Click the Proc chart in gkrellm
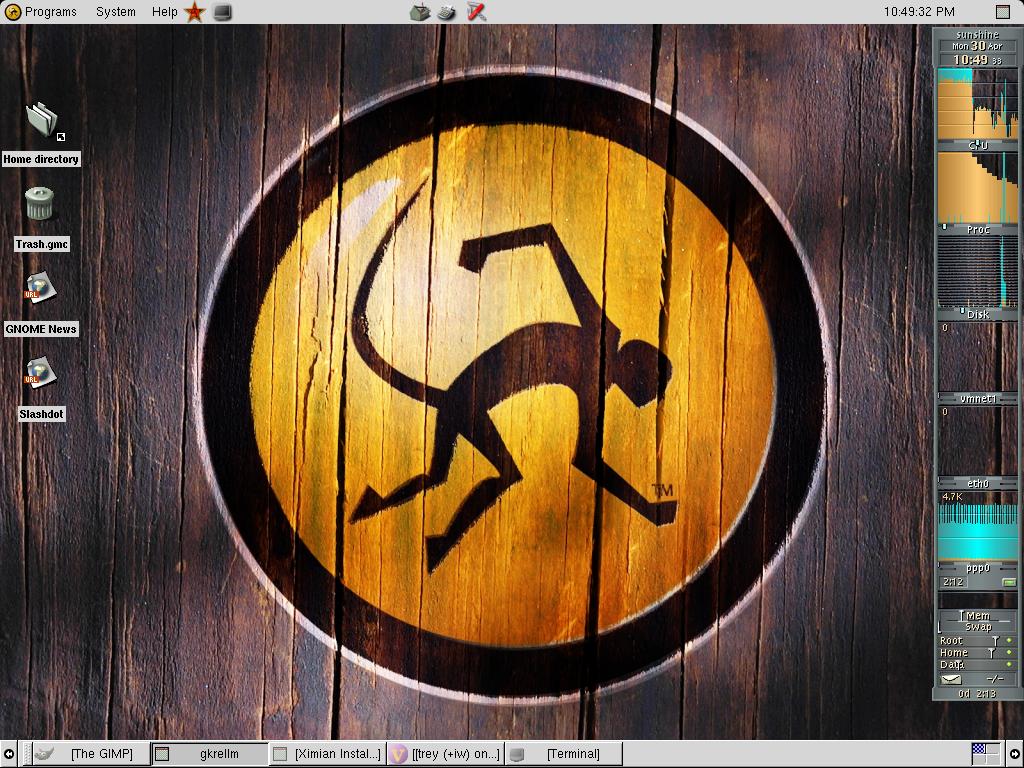Viewport: 1024px width, 768px height. pos(978,187)
